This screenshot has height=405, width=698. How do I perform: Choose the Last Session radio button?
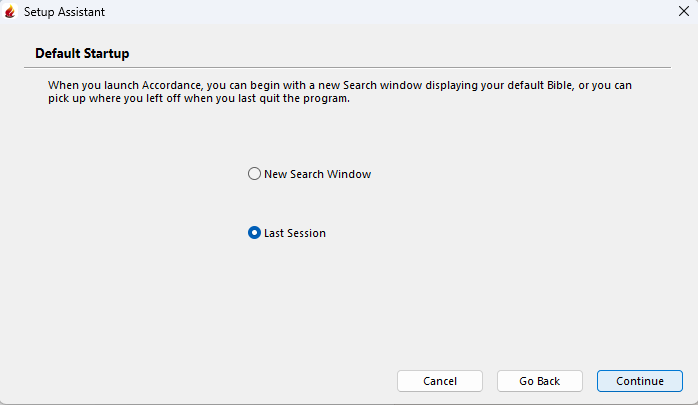254,233
